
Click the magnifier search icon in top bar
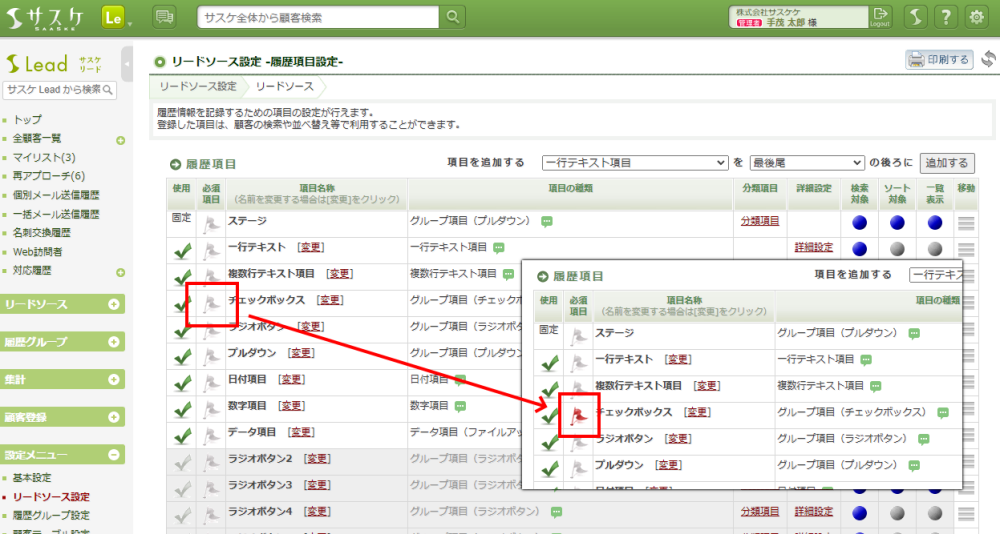[453, 17]
